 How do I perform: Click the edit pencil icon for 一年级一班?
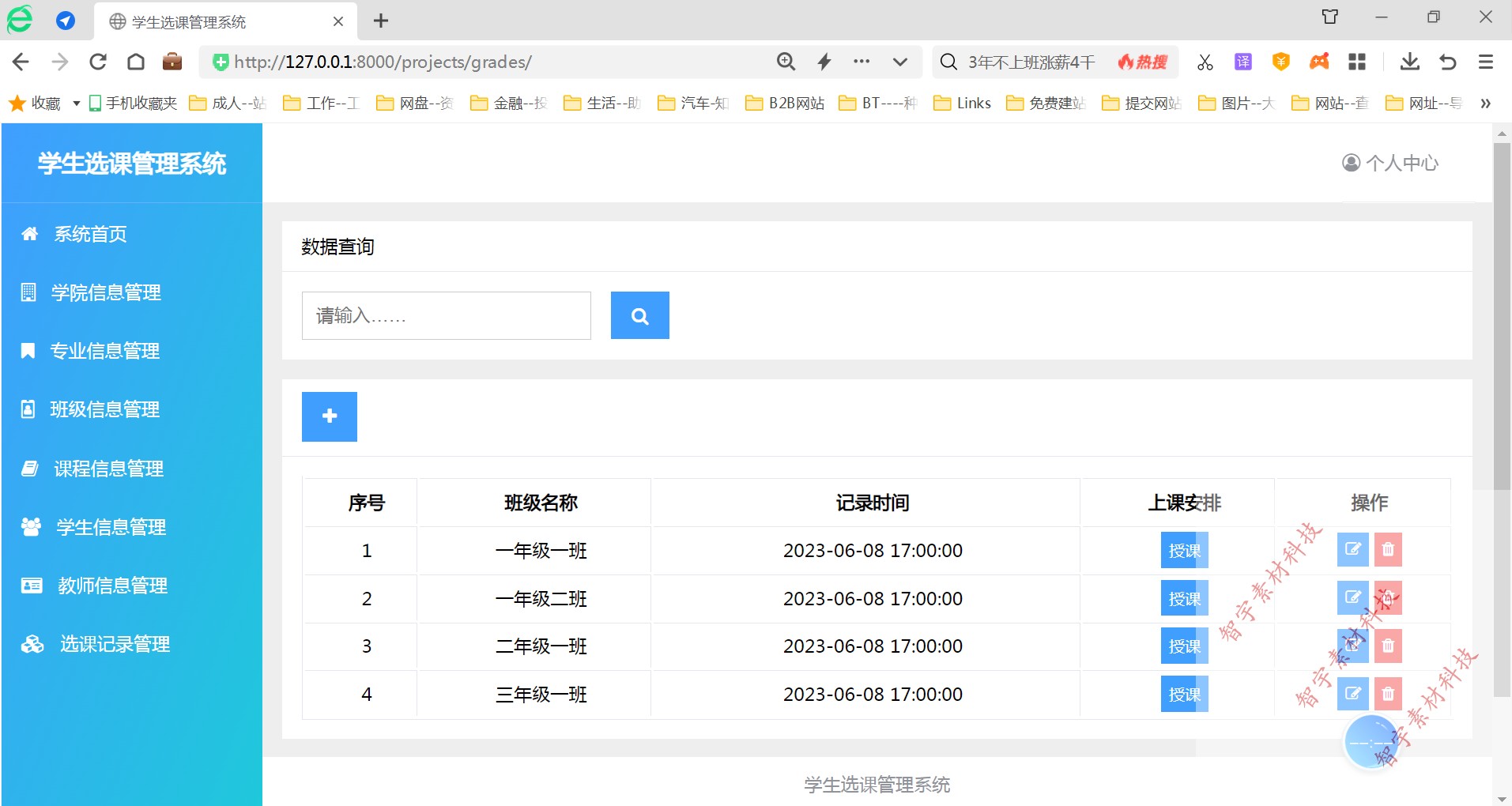[1352, 550]
